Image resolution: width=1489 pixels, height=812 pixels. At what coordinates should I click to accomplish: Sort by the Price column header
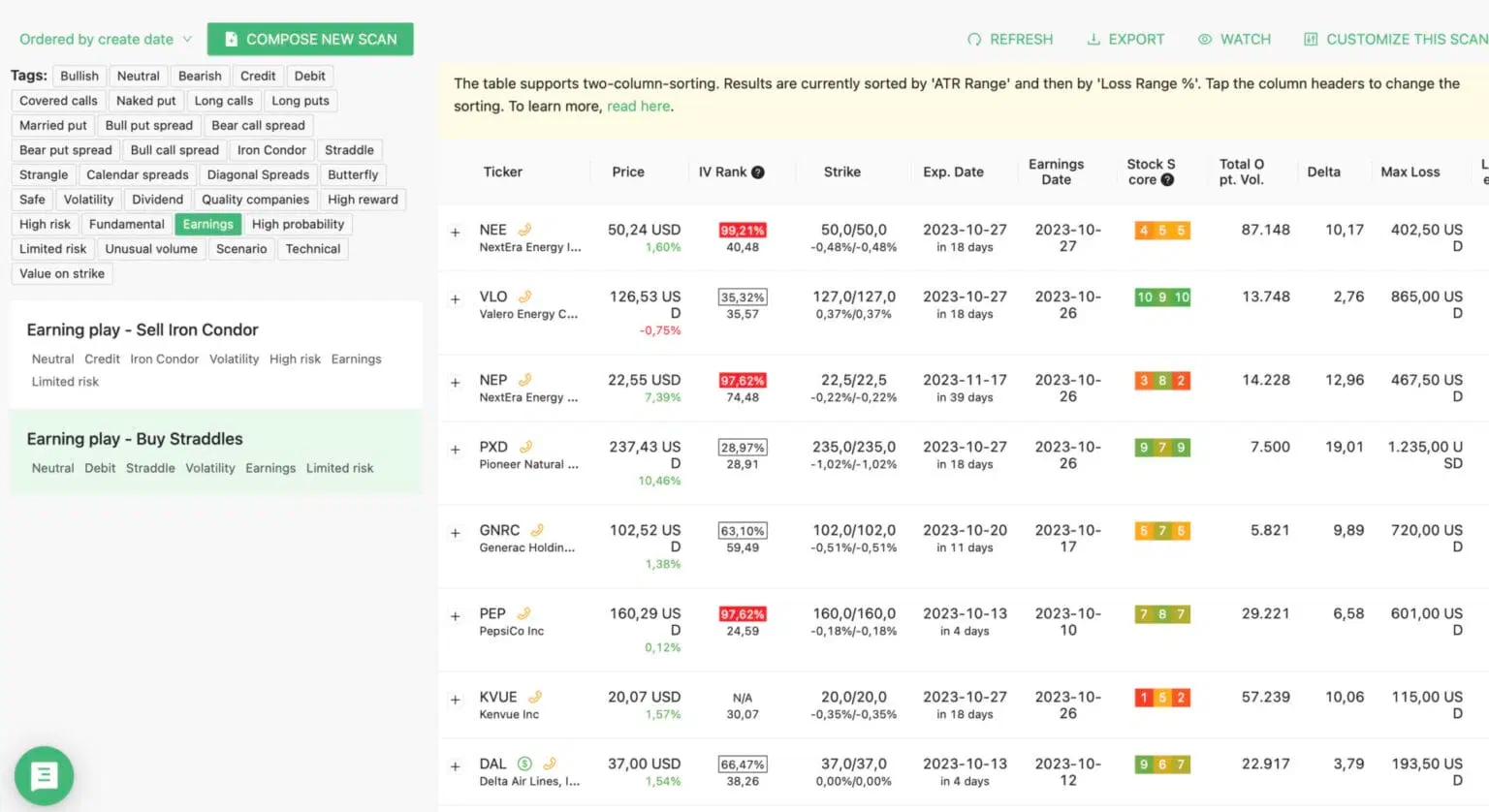(628, 172)
